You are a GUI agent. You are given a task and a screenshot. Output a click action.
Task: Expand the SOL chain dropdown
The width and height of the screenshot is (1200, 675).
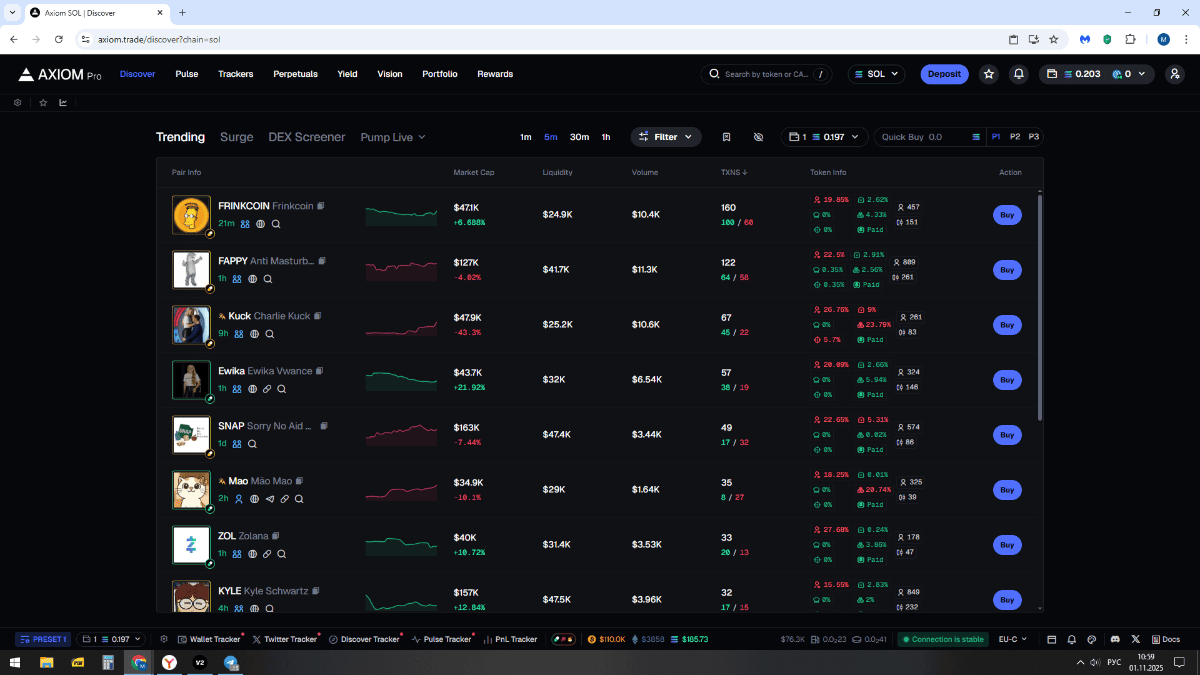click(x=876, y=74)
